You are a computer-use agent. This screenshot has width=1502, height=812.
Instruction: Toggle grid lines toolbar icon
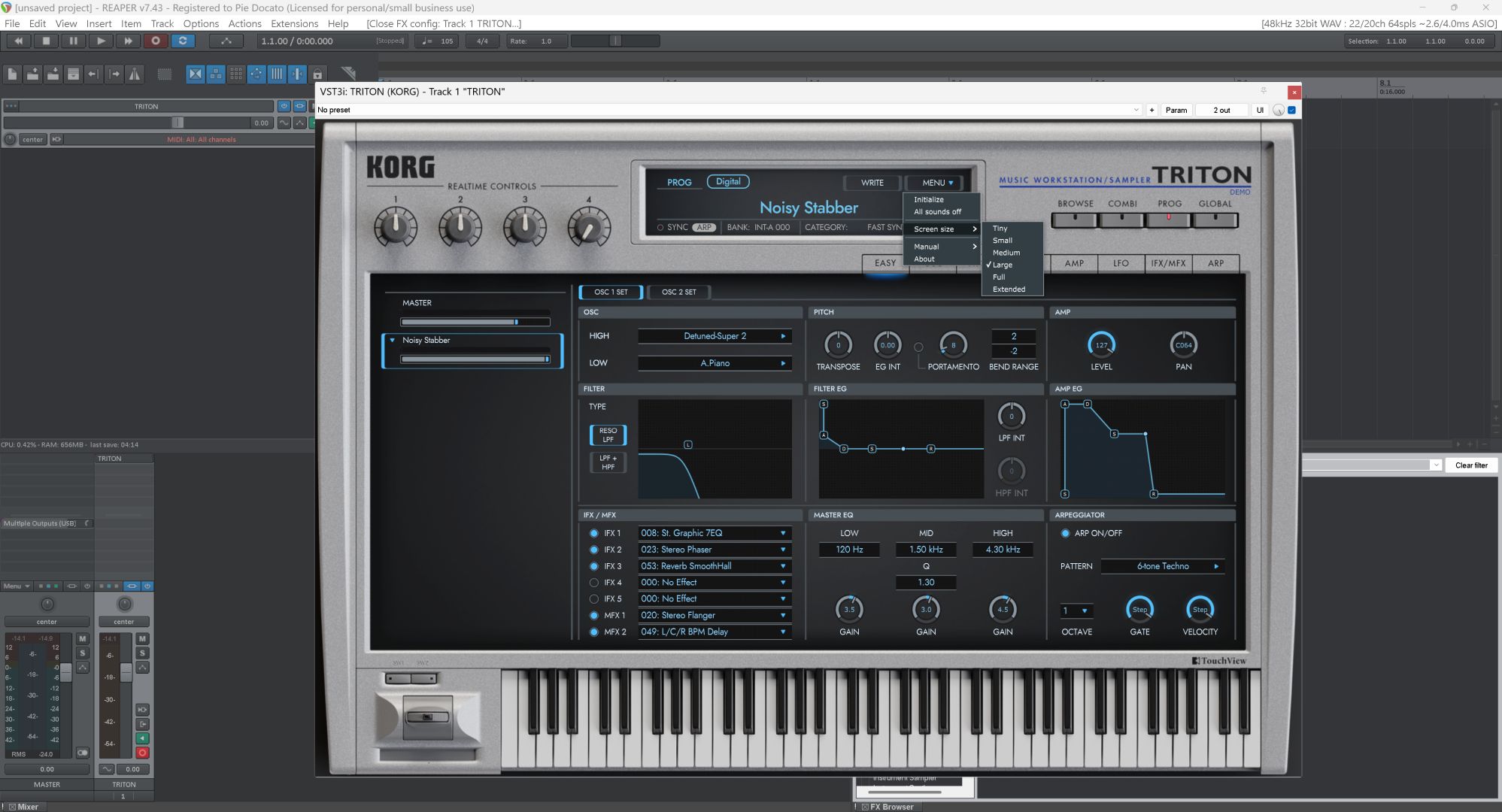pyautogui.click(x=277, y=74)
